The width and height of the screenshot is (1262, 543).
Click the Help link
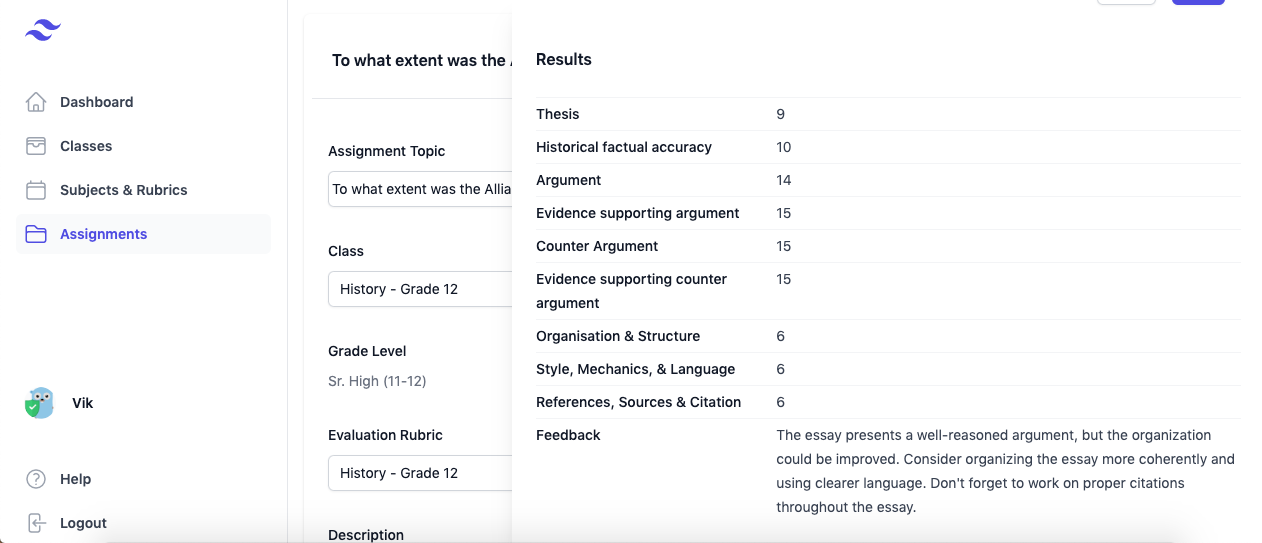(x=75, y=479)
